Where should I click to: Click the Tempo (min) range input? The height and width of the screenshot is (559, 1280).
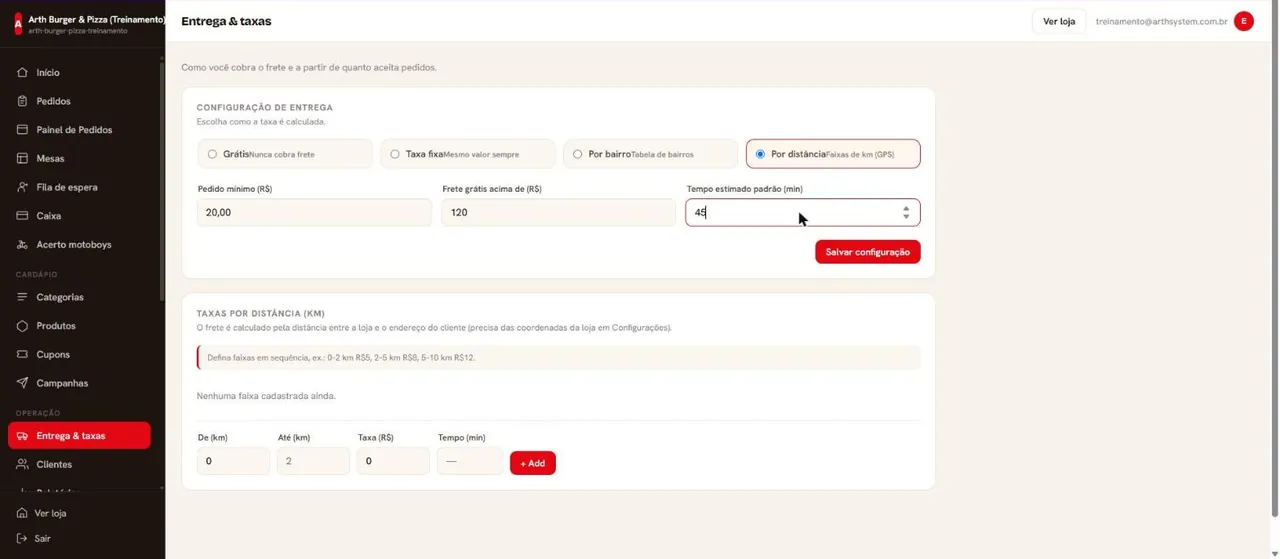click(x=470, y=461)
